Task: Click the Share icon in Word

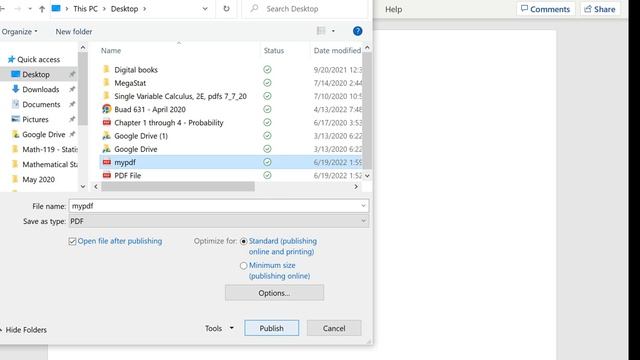Action: coord(588,9)
